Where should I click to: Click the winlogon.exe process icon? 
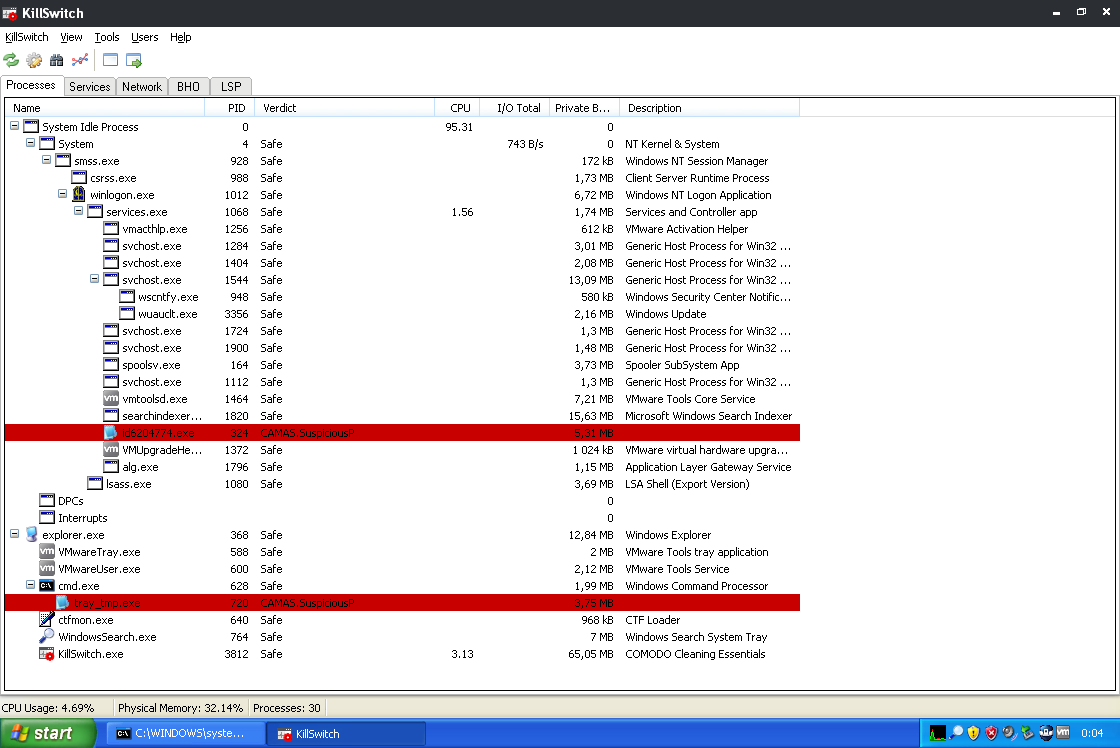(79, 194)
